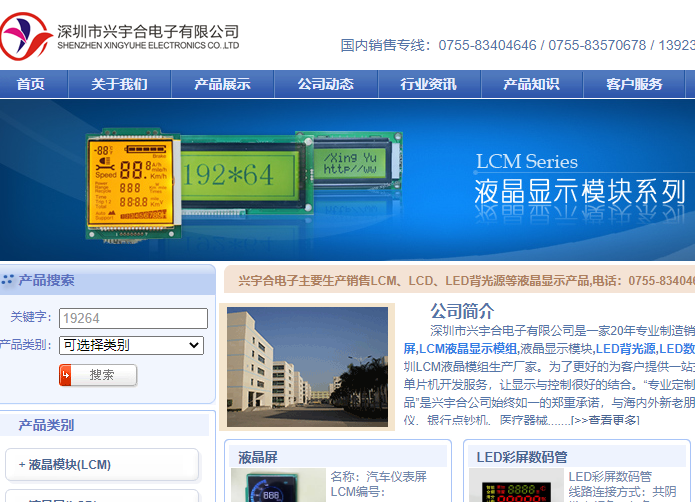Click the 公司简介 heading
695x502 pixels.
[x=462, y=311]
